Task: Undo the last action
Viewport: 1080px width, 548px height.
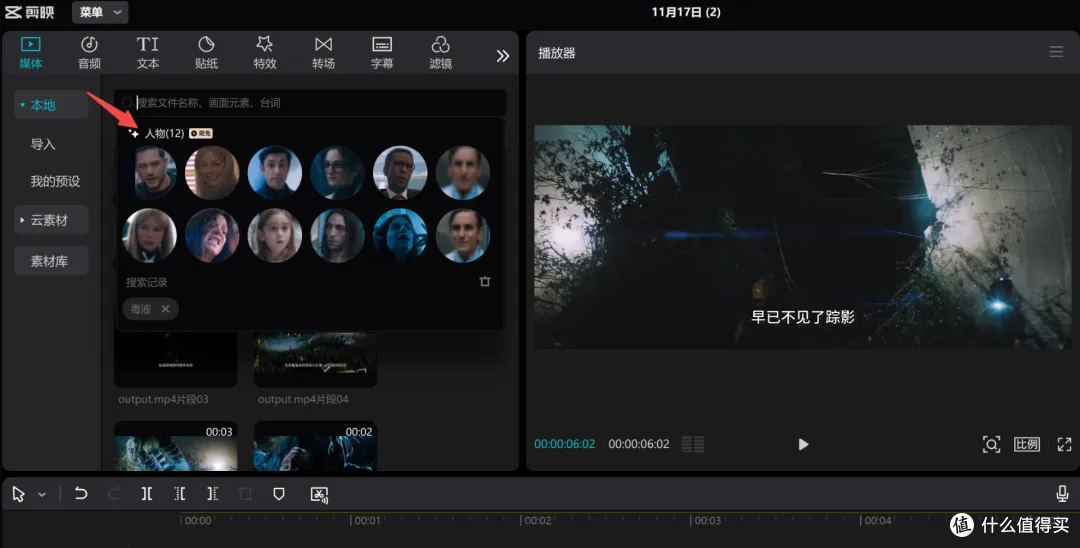Action: tap(81, 494)
